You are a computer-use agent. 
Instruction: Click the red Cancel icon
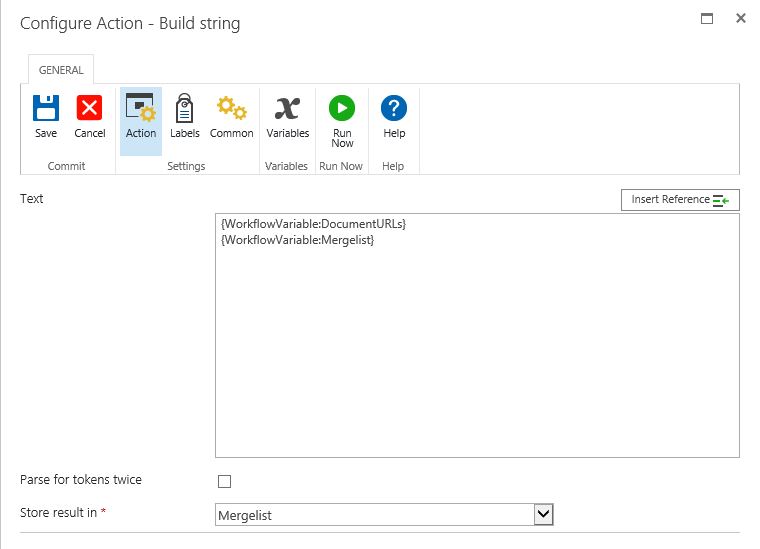(x=90, y=109)
